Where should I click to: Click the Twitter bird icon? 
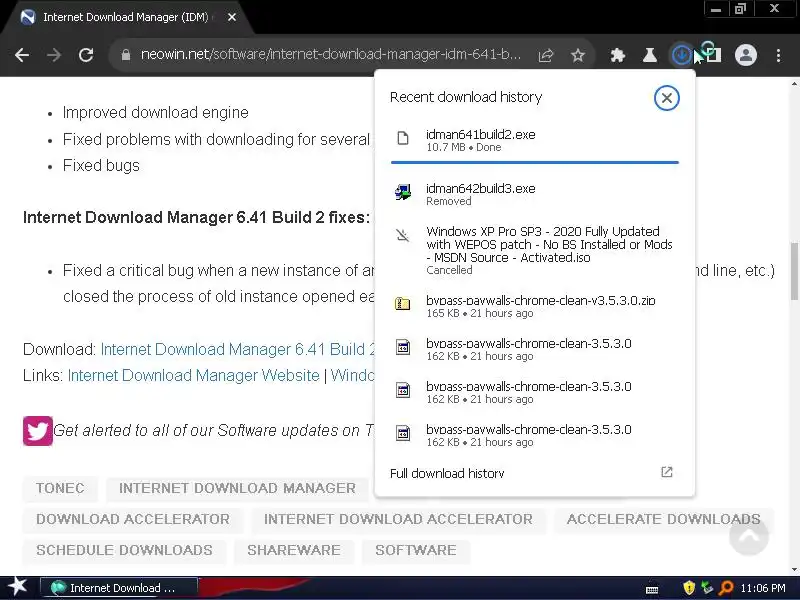click(x=38, y=431)
